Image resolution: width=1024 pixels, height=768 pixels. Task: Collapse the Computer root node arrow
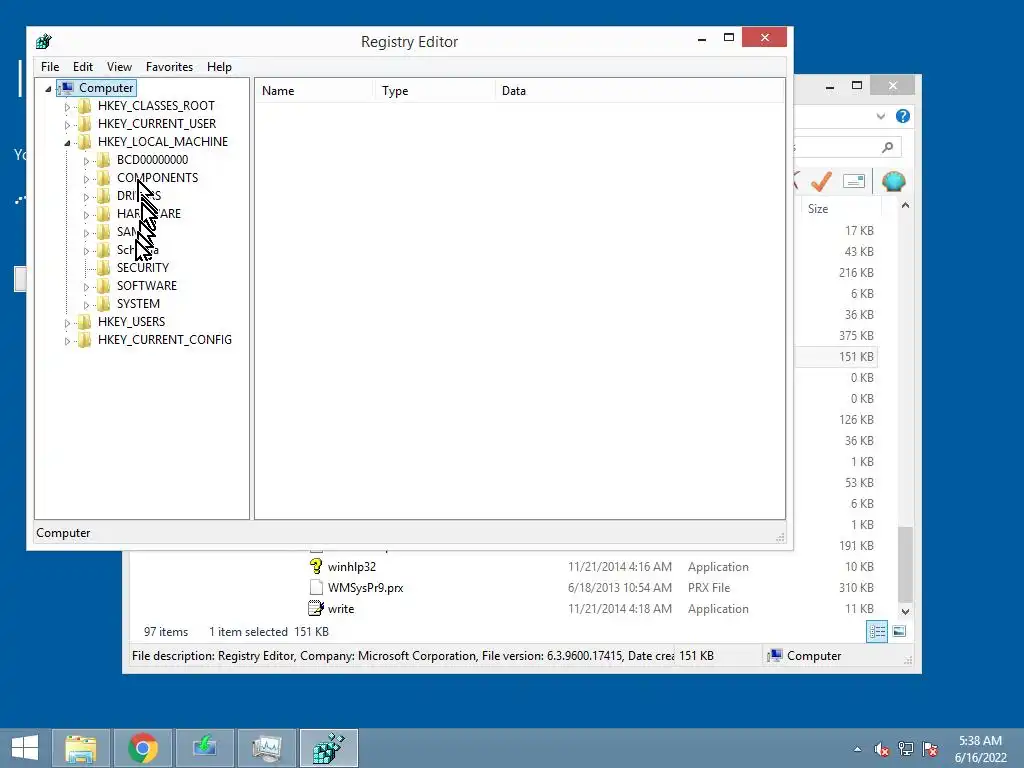(48, 89)
